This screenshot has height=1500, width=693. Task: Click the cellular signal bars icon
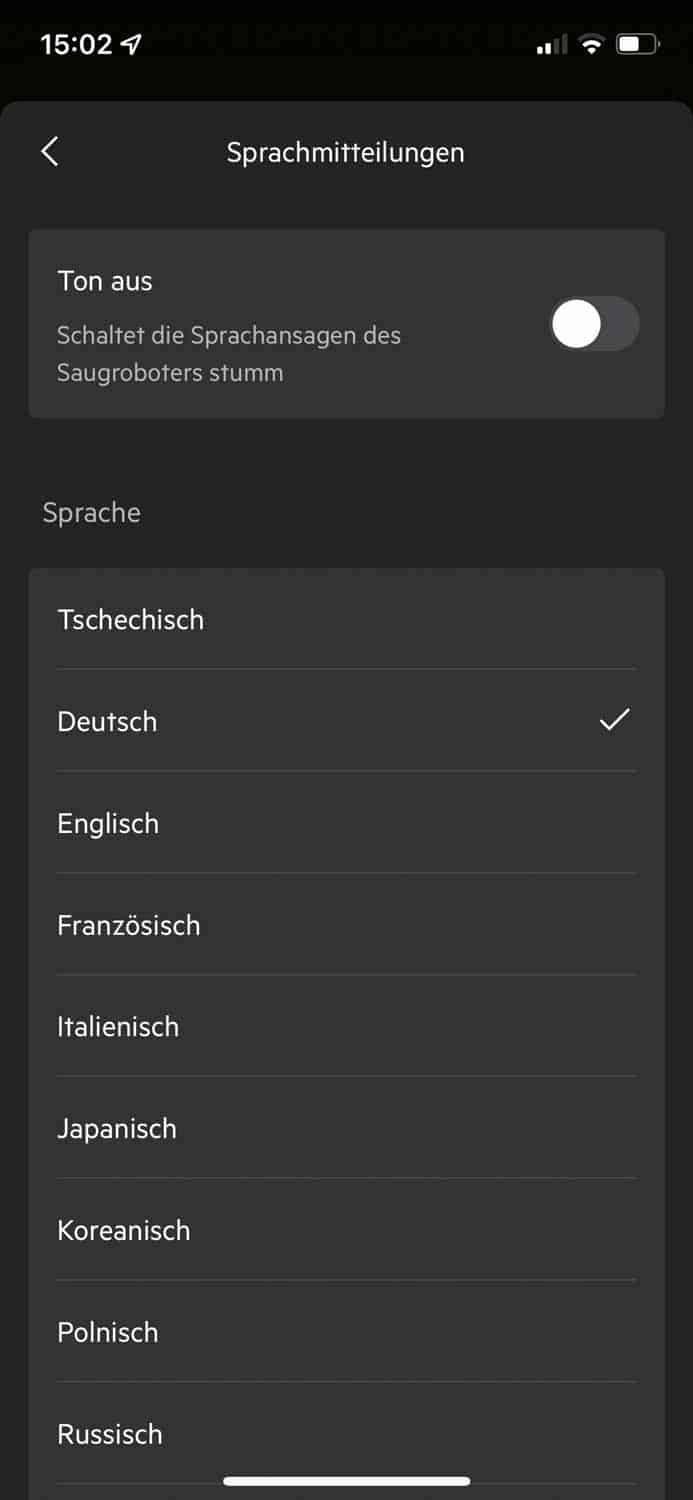click(551, 45)
